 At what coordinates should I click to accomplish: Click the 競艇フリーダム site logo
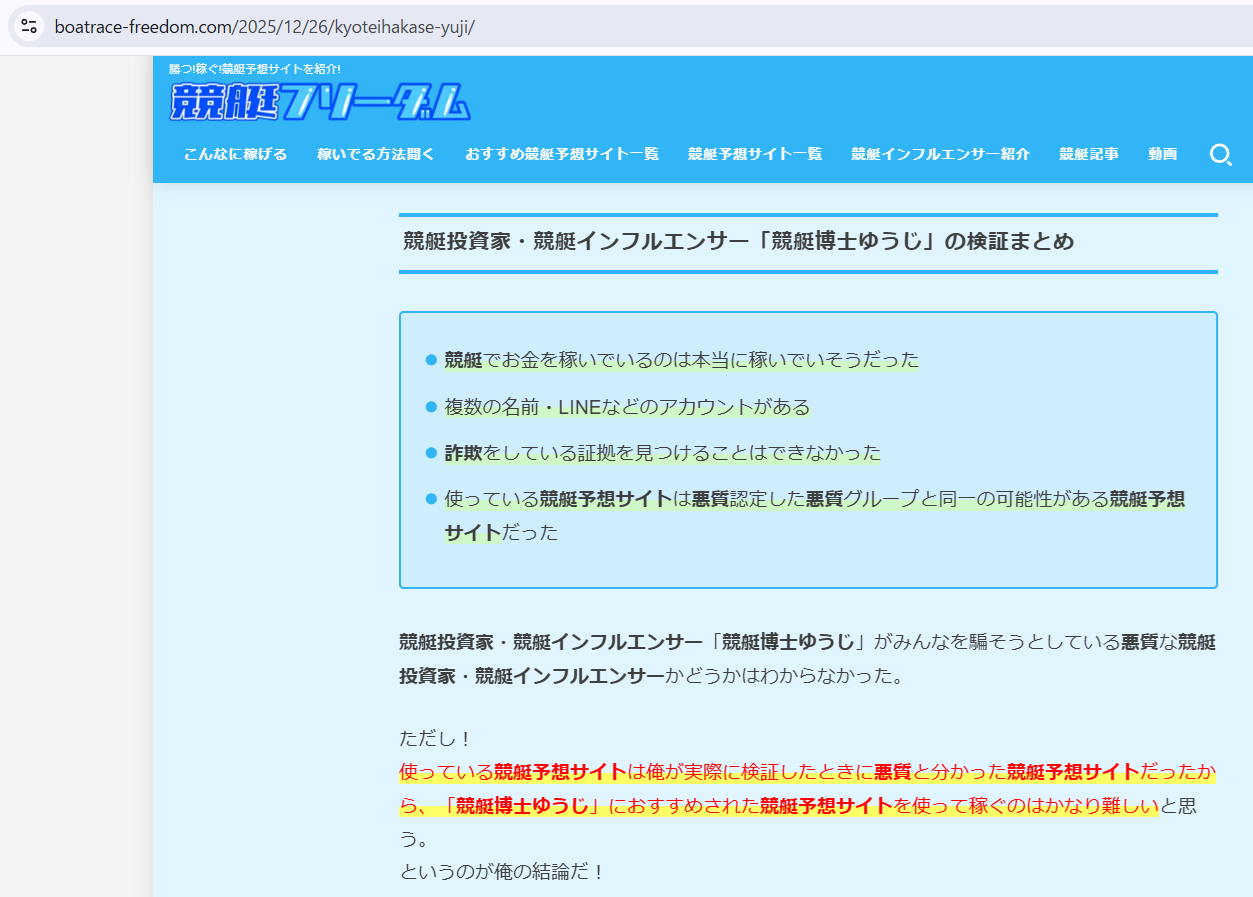pyautogui.click(x=320, y=101)
